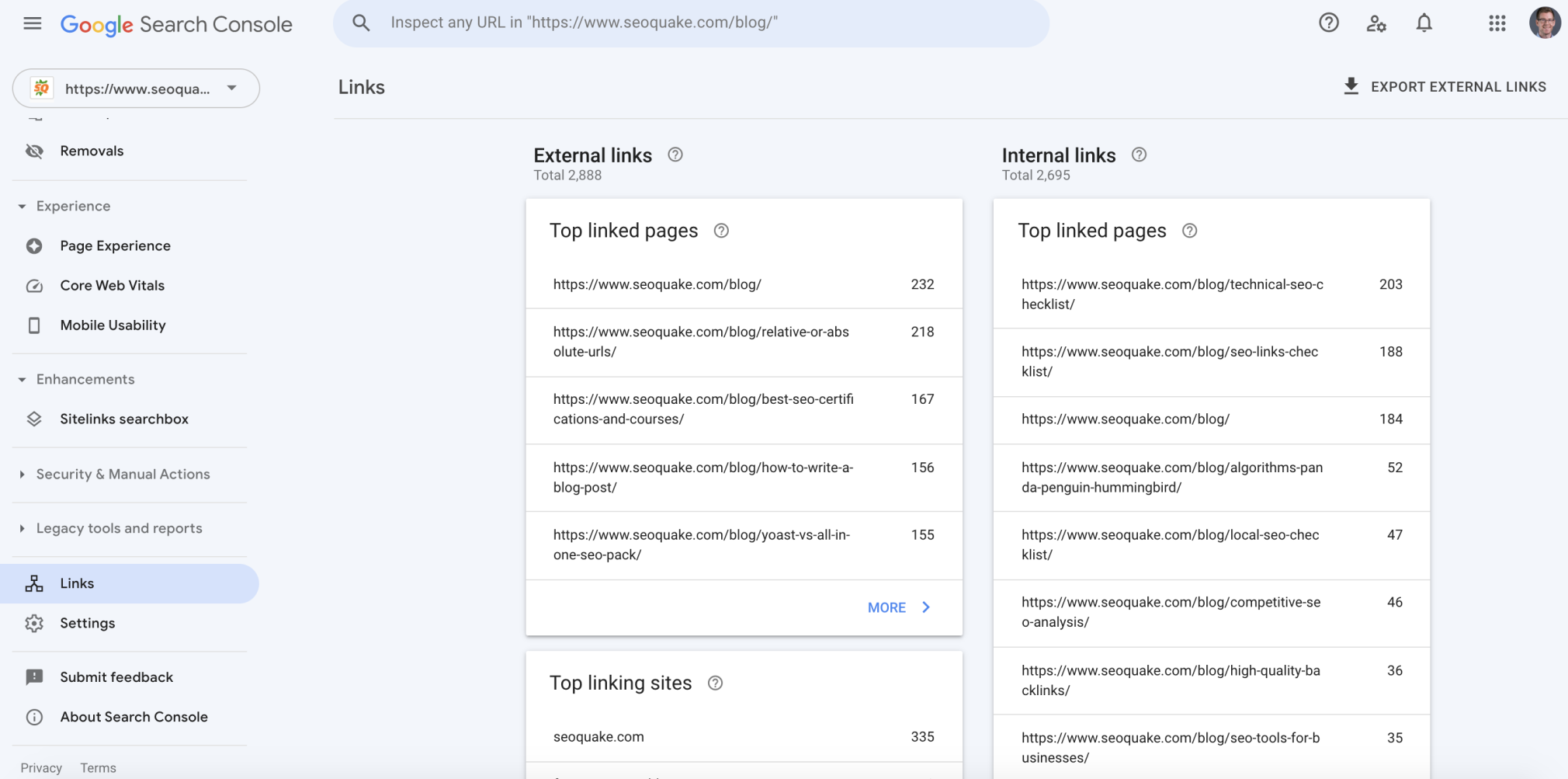Viewport: 1568px width, 779px height.
Task: Select yoast-vs-all-in-one-seo-pack row
Action: (744, 545)
